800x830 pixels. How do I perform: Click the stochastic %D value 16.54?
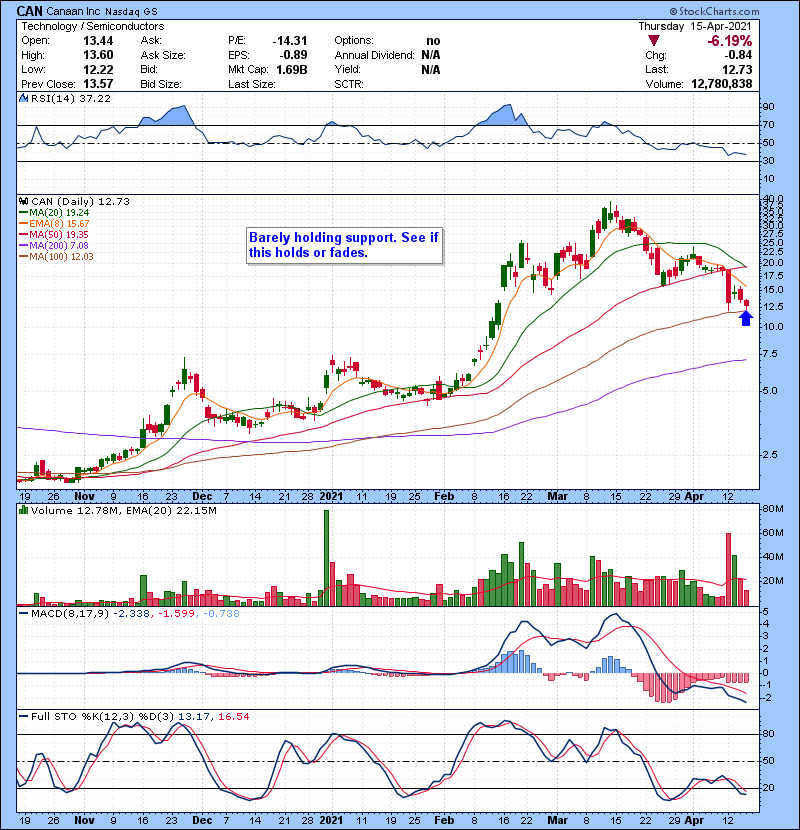pos(233,716)
